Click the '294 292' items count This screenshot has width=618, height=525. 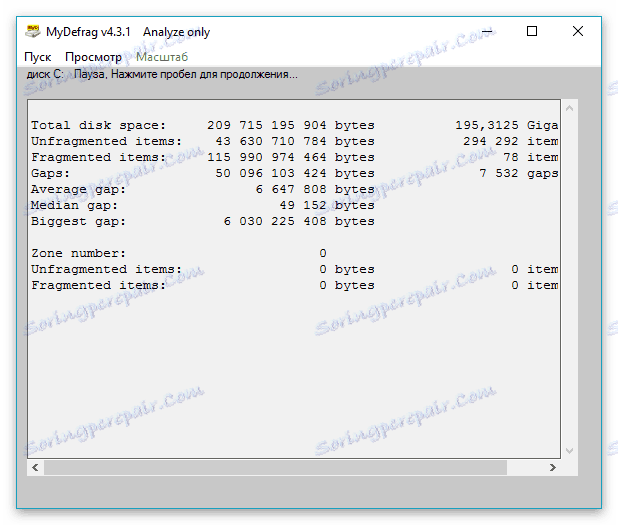coord(490,141)
